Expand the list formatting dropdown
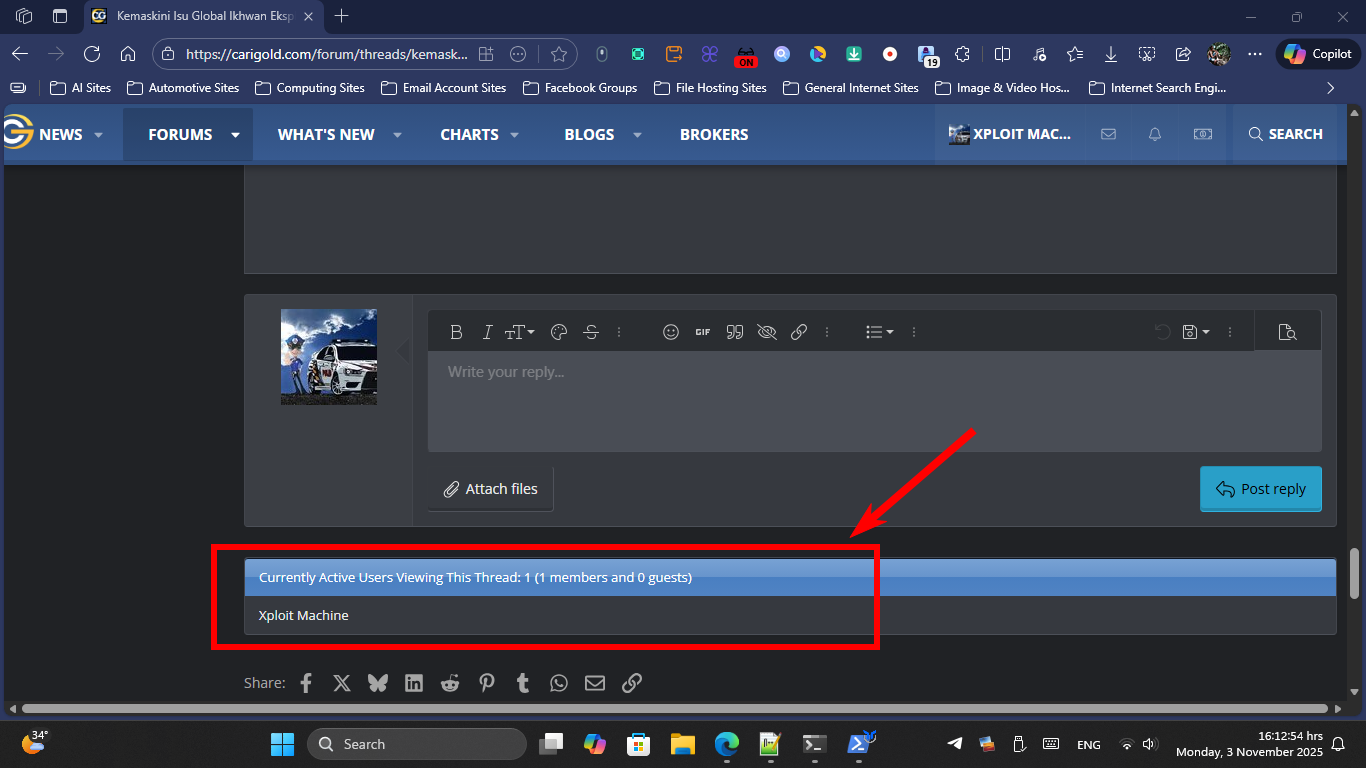This screenshot has width=1366, height=768. (879, 332)
